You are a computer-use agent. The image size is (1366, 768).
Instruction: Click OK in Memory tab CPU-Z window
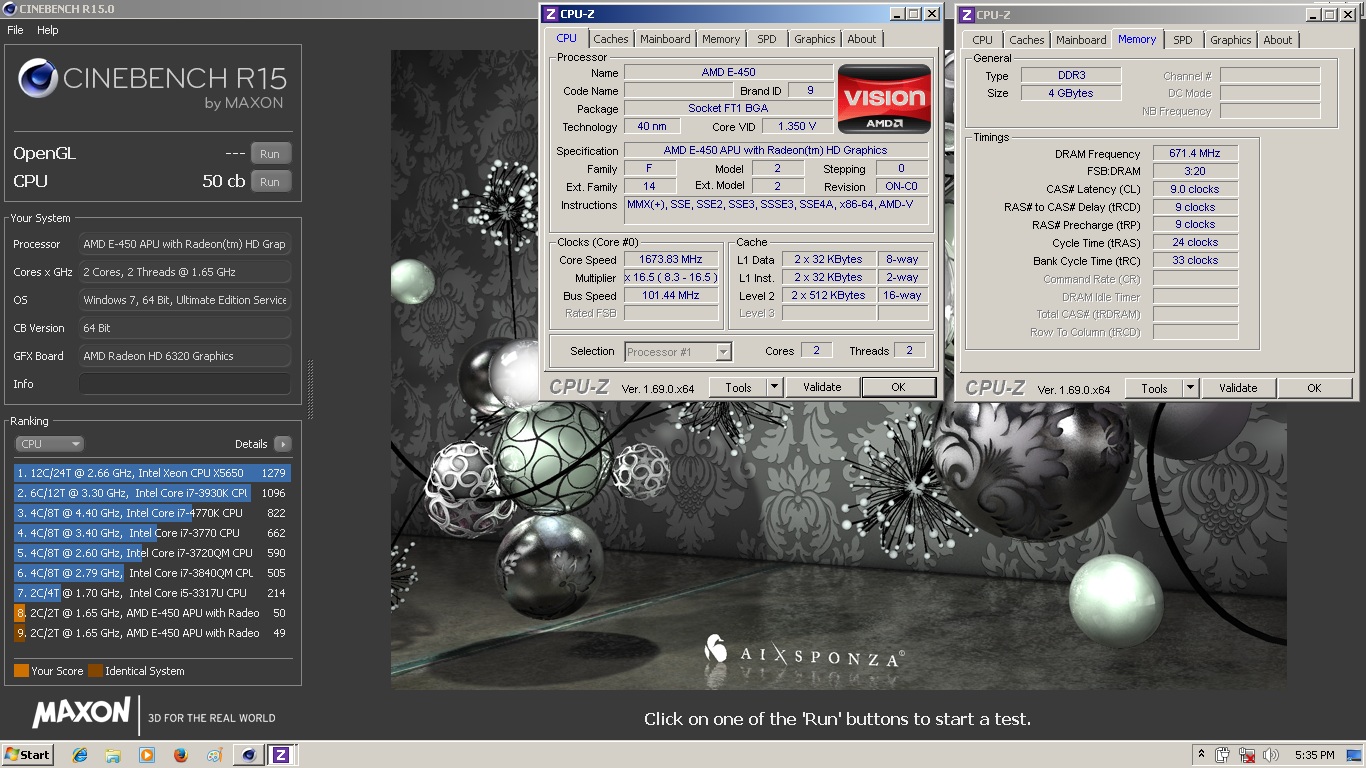(1314, 388)
